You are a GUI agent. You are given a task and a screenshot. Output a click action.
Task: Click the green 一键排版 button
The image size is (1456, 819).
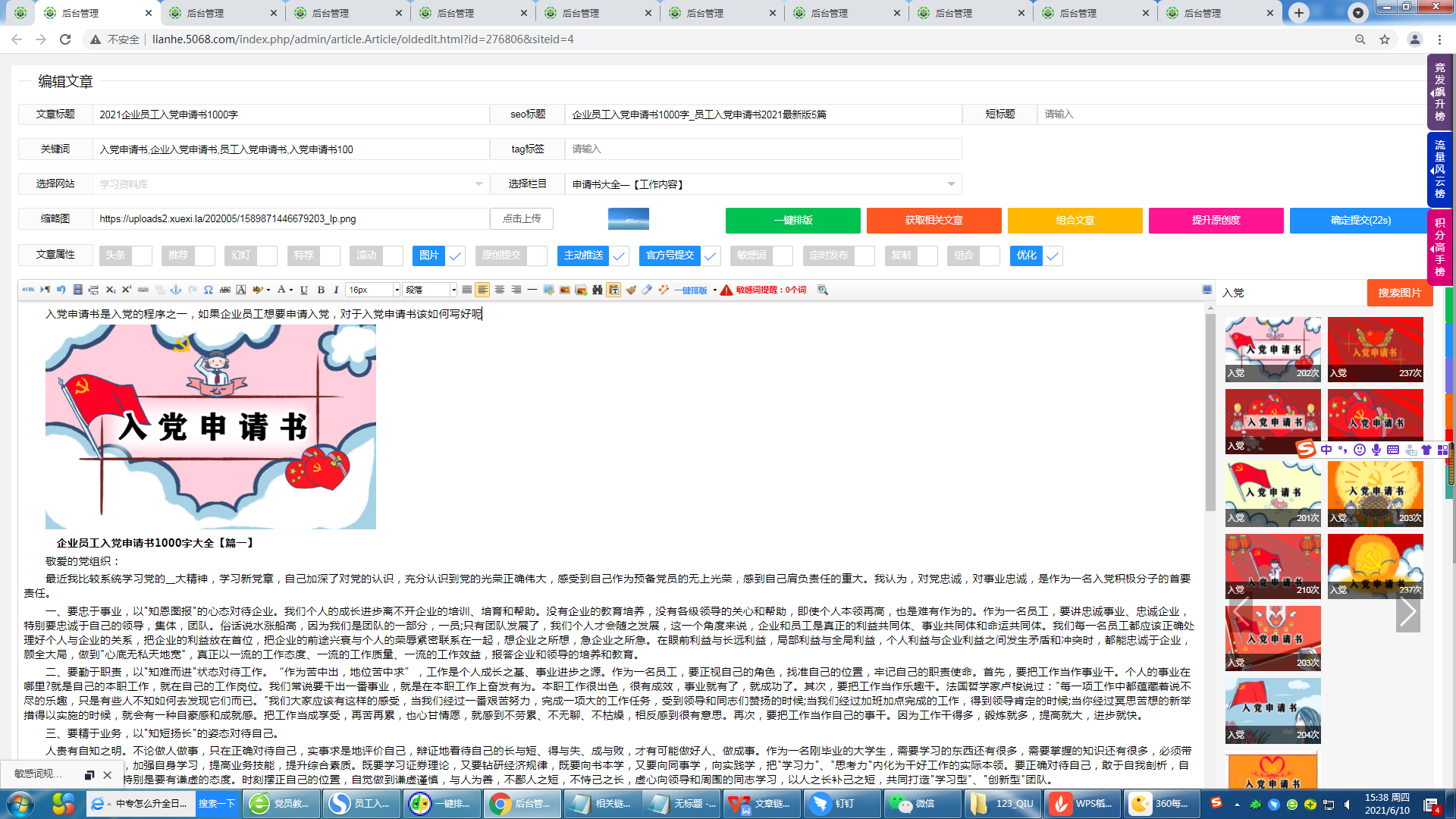point(792,221)
